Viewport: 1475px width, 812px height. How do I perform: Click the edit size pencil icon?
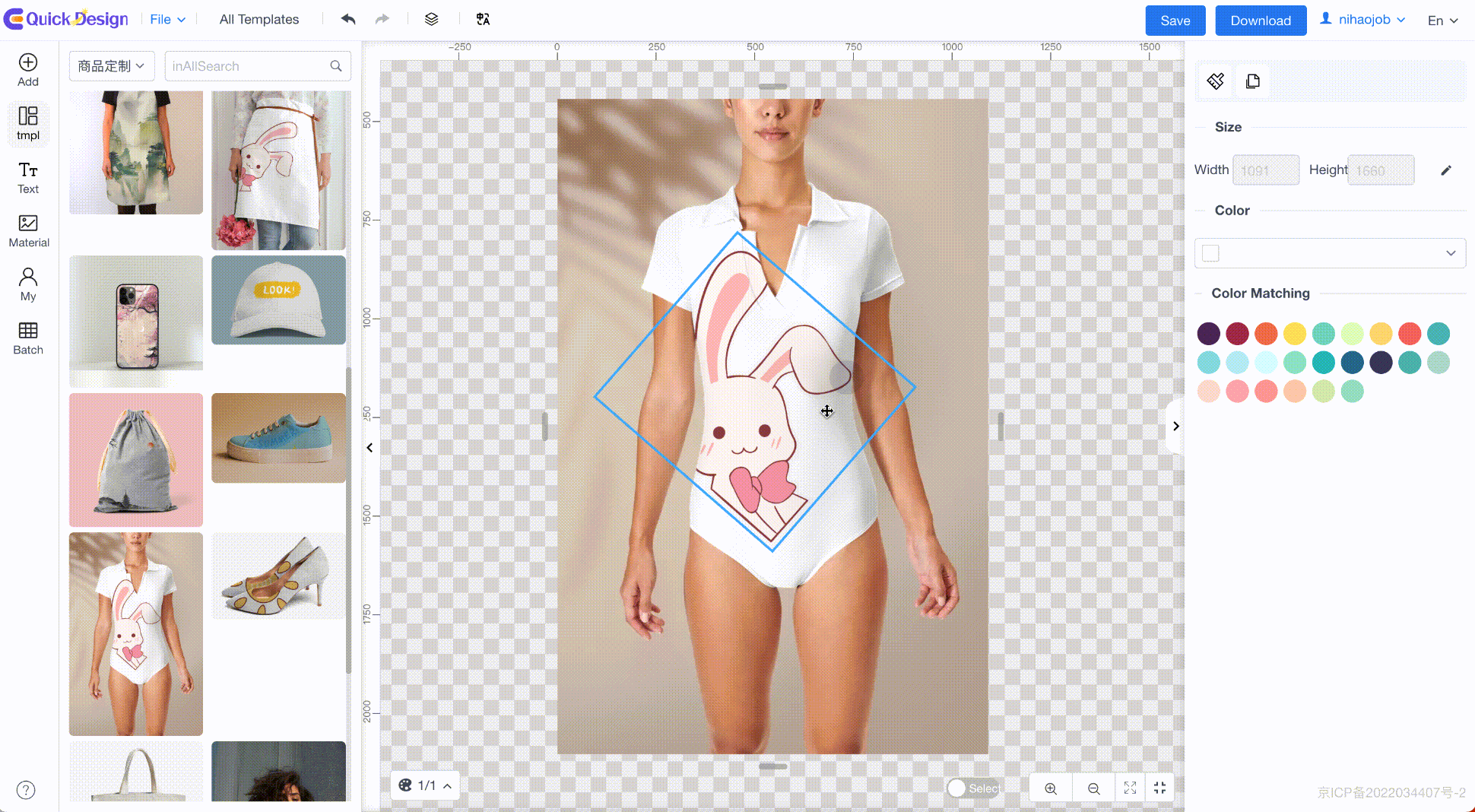[x=1446, y=170]
